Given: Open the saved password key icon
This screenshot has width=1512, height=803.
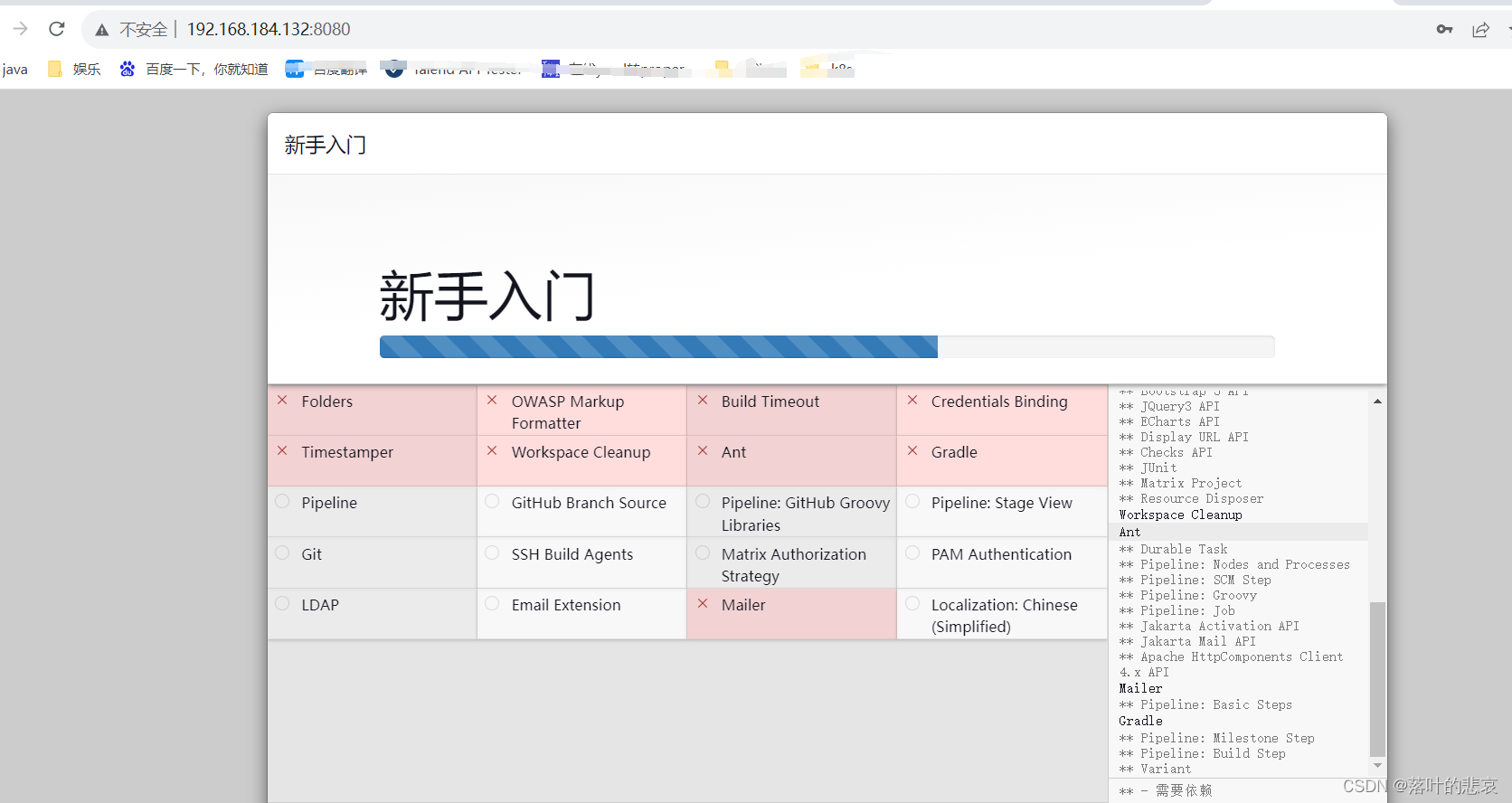Looking at the screenshot, I should [x=1444, y=30].
